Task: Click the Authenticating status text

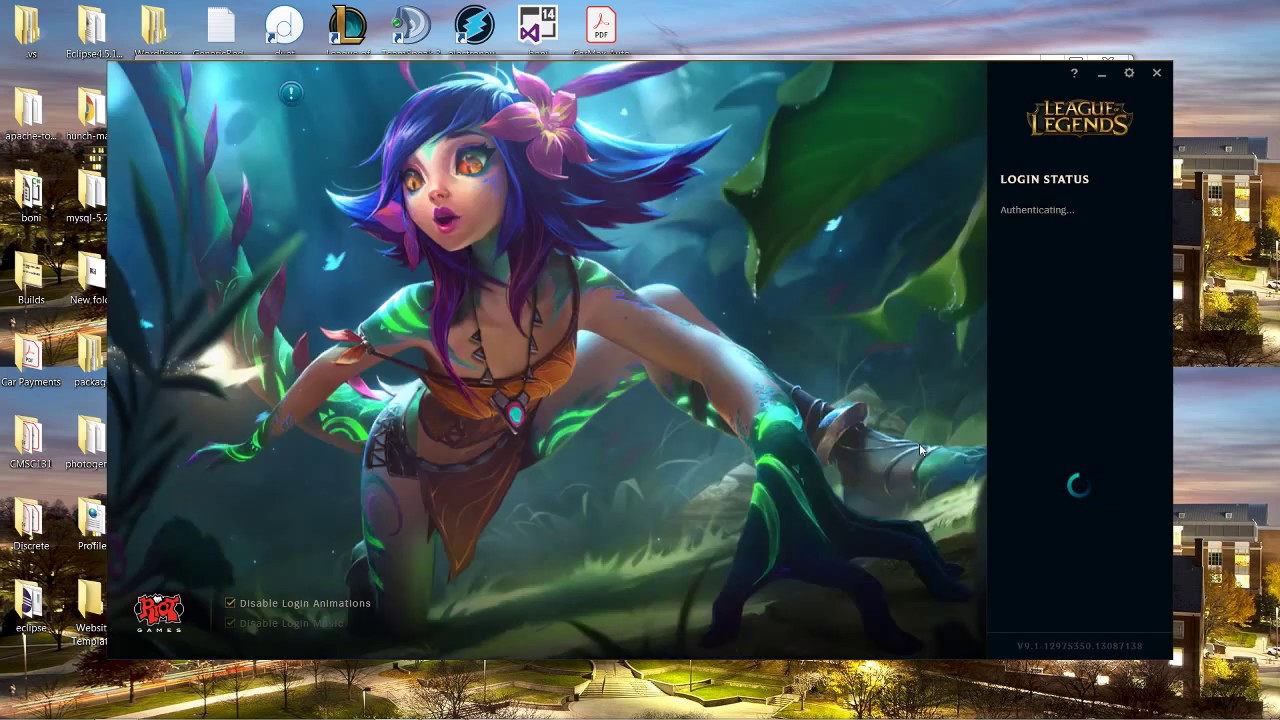Action: pyautogui.click(x=1037, y=210)
